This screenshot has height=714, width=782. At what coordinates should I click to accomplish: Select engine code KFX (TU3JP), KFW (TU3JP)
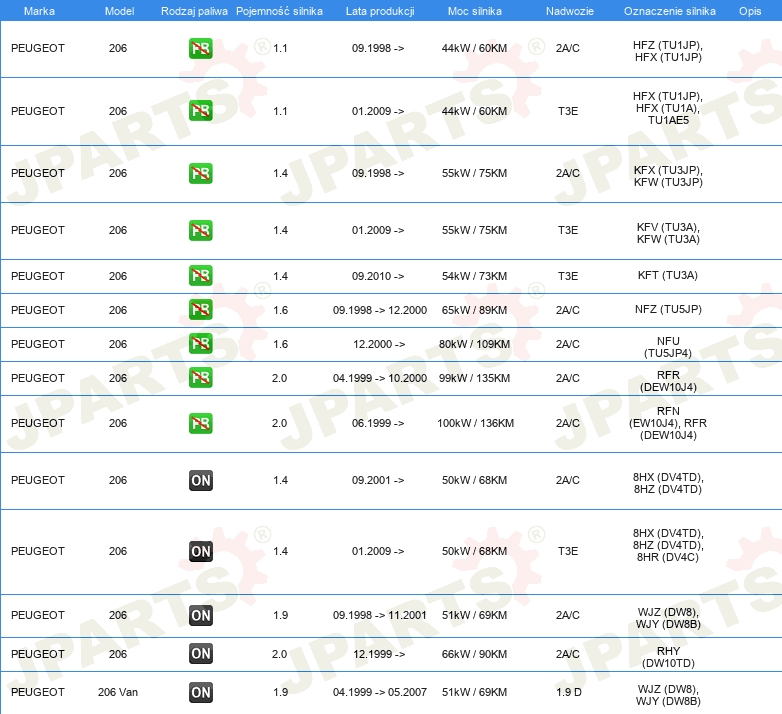tap(668, 176)
